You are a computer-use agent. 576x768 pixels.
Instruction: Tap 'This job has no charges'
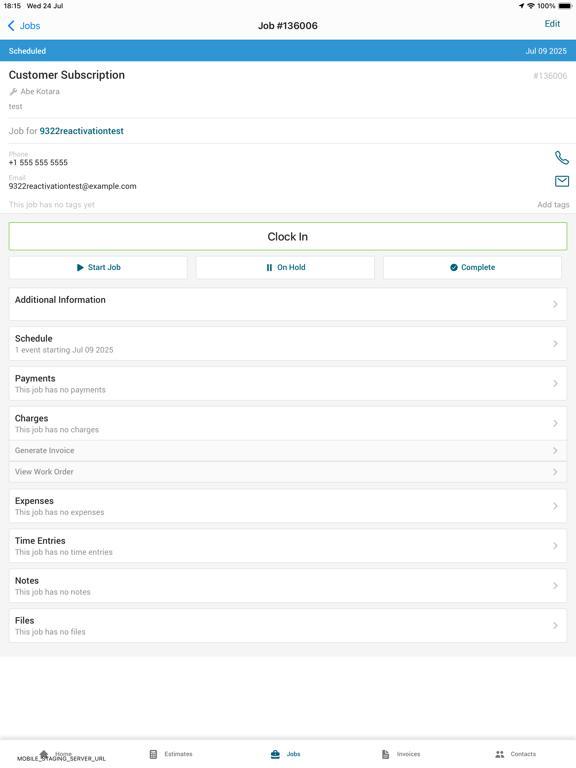[x=57, y=430]
